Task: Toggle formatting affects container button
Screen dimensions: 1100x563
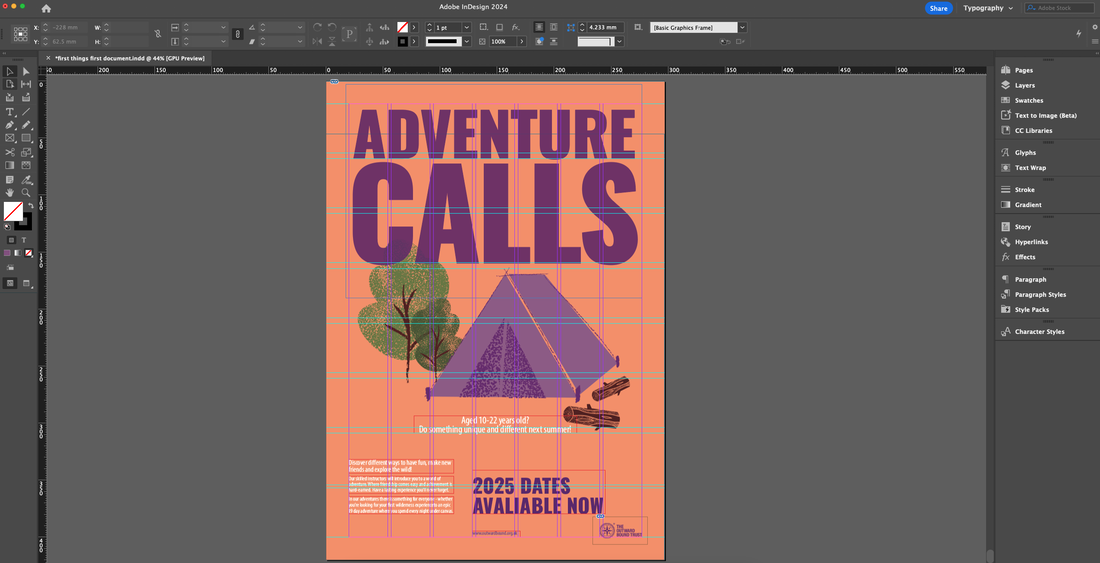Action: pyautogui.click(x=11, y=240)
